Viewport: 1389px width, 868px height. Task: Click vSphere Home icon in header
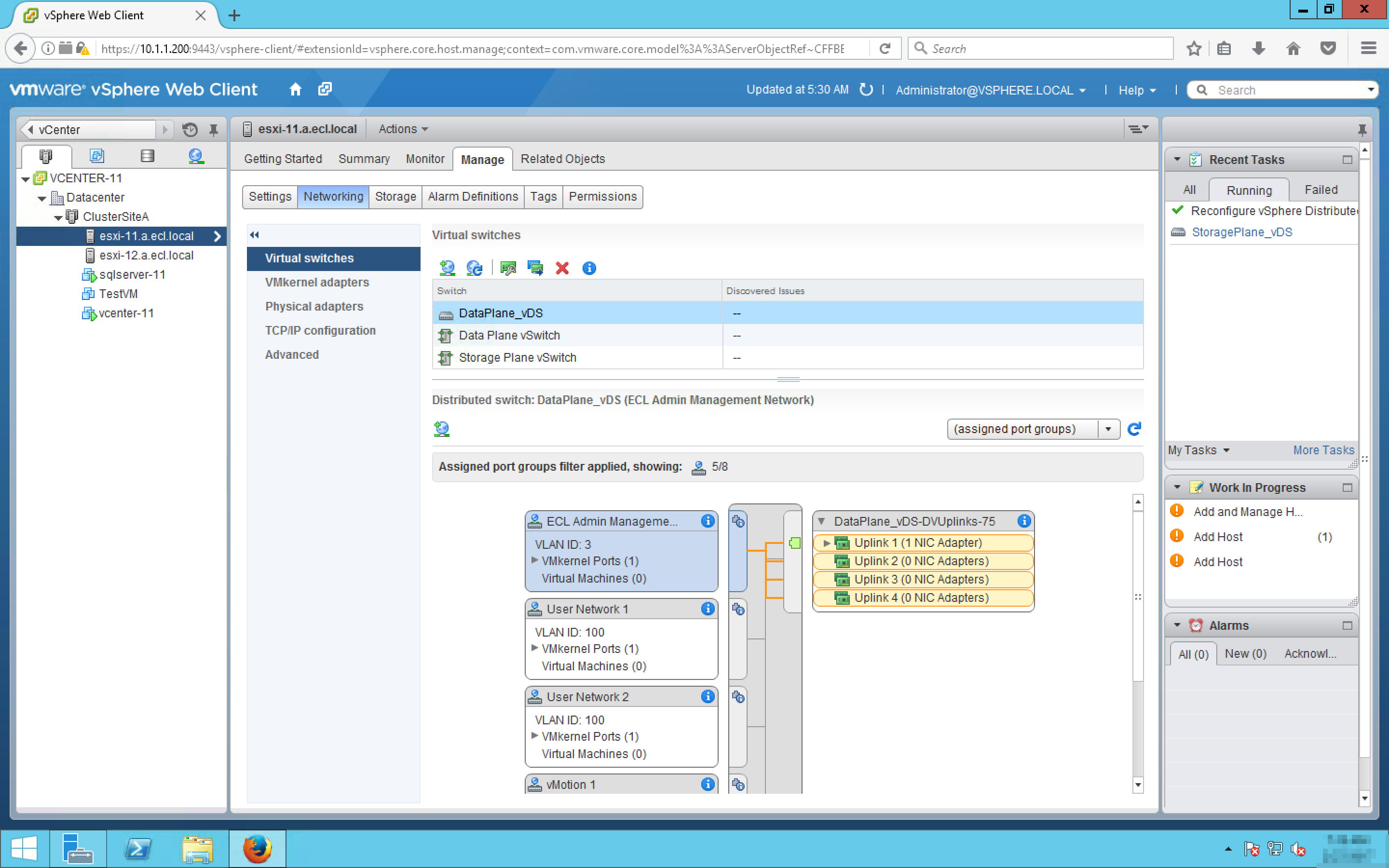[x=296, y=90]
